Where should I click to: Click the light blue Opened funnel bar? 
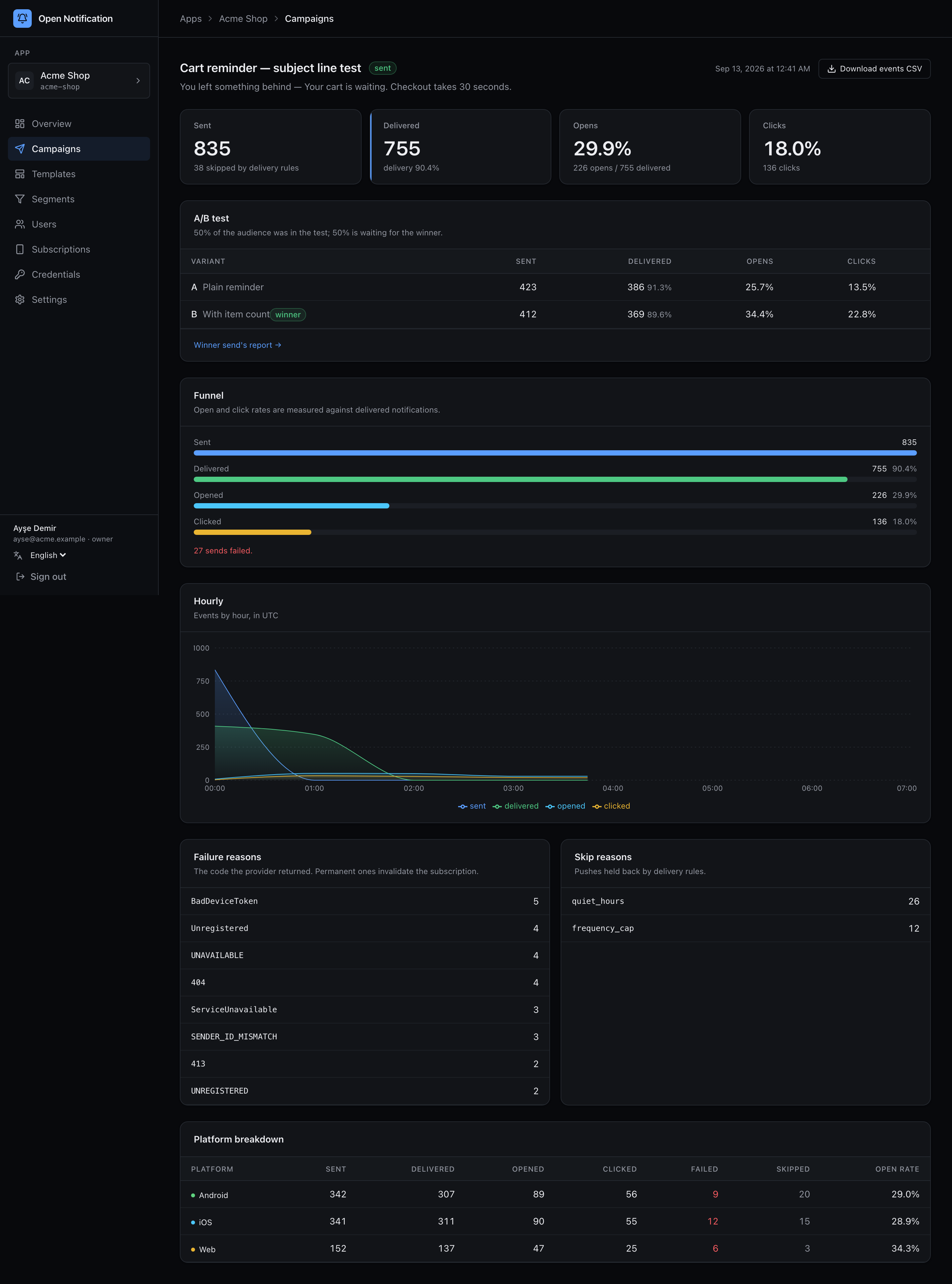coord(292,506)
